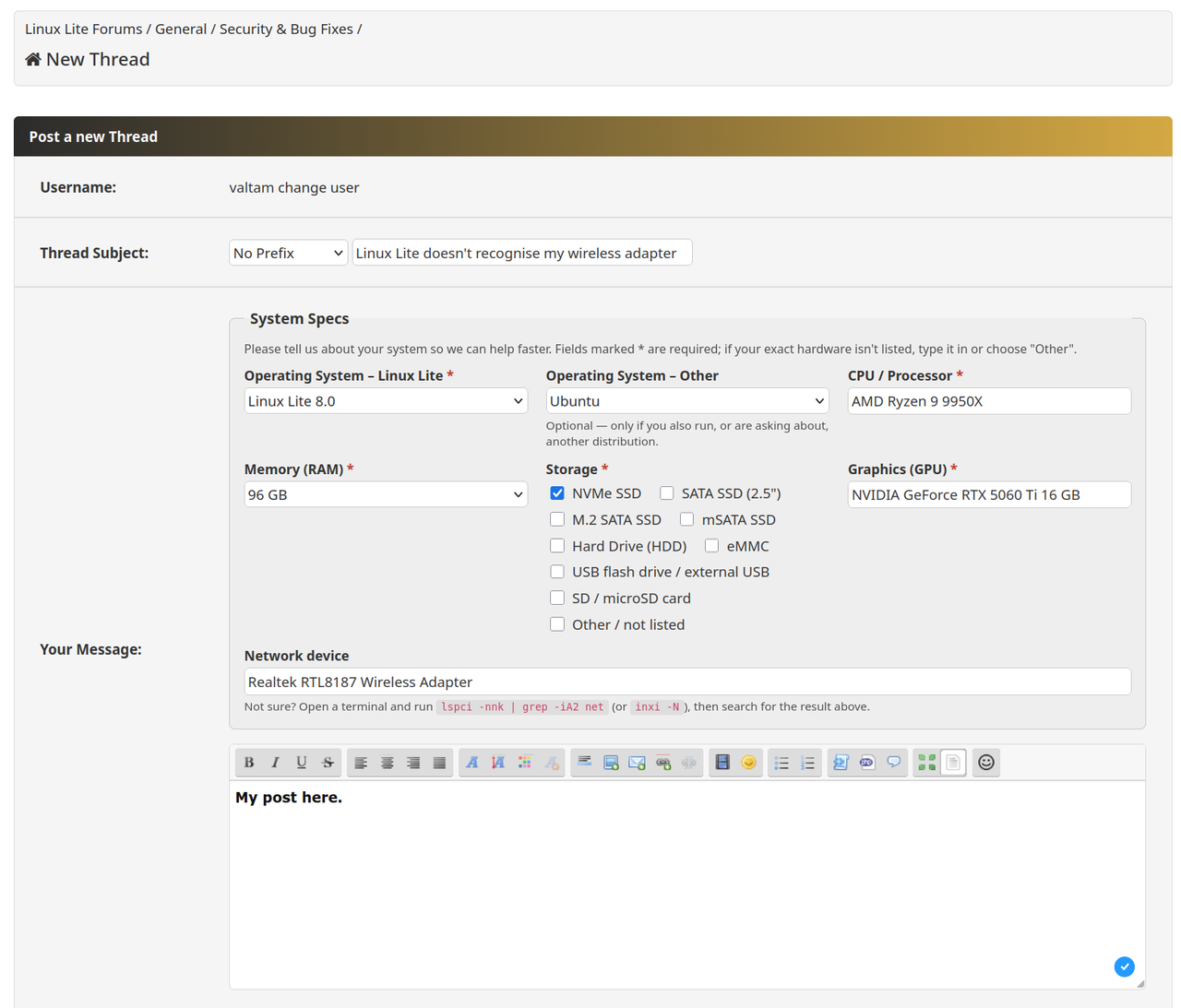Insert a quote block
Image resolution: width=1181 pixels, height=1008 pixels.
[893, 763]
